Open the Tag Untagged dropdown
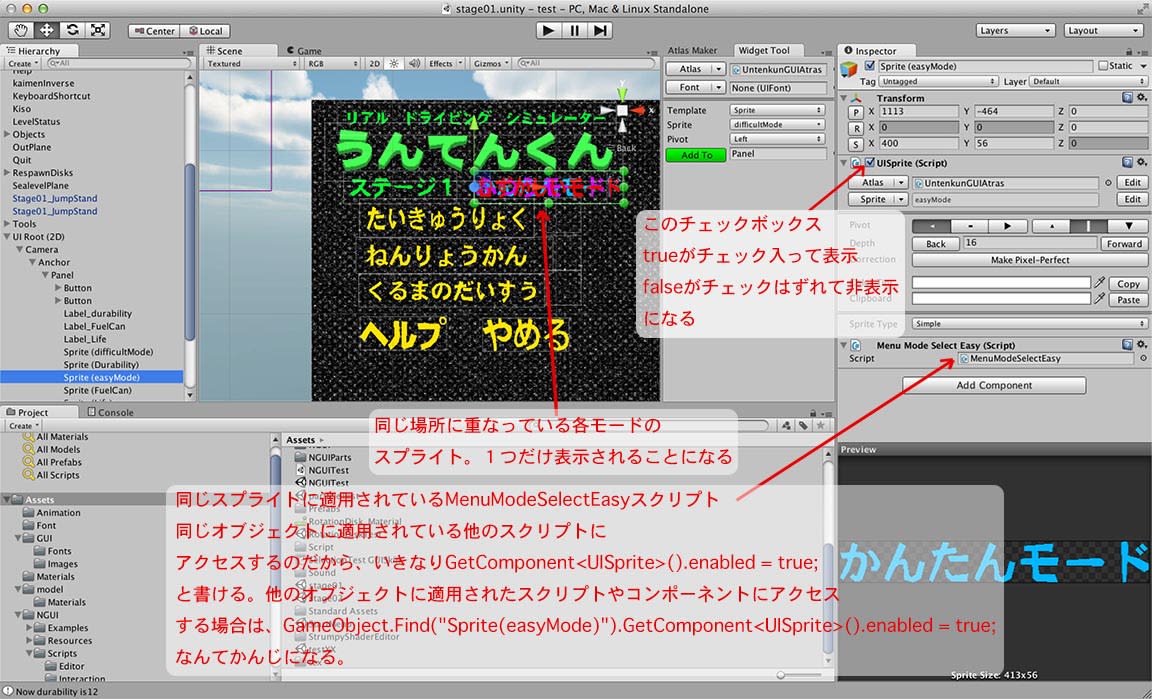 point(938,82)
